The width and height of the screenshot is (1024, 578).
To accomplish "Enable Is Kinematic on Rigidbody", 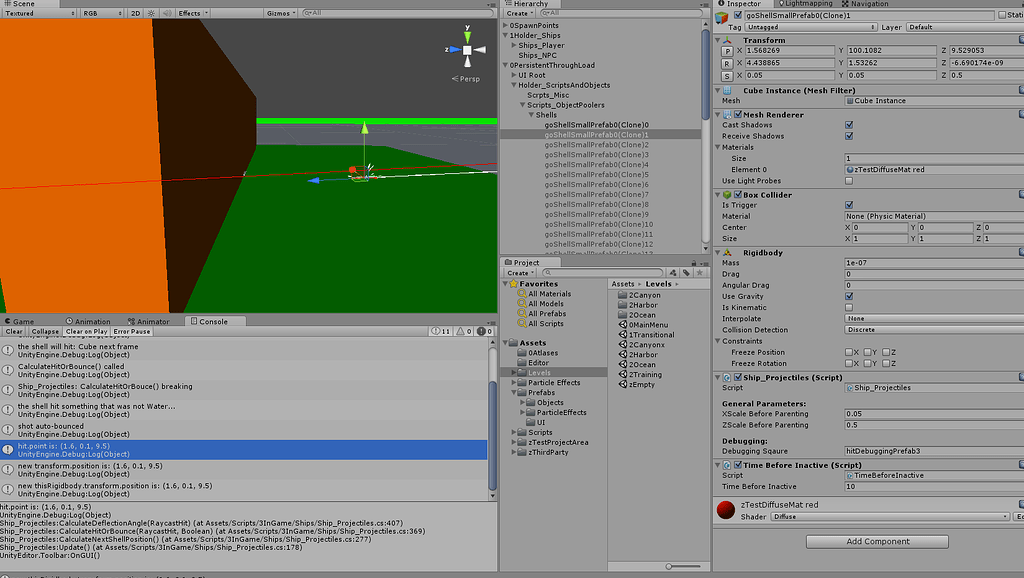I will click(x=848, y=307).
